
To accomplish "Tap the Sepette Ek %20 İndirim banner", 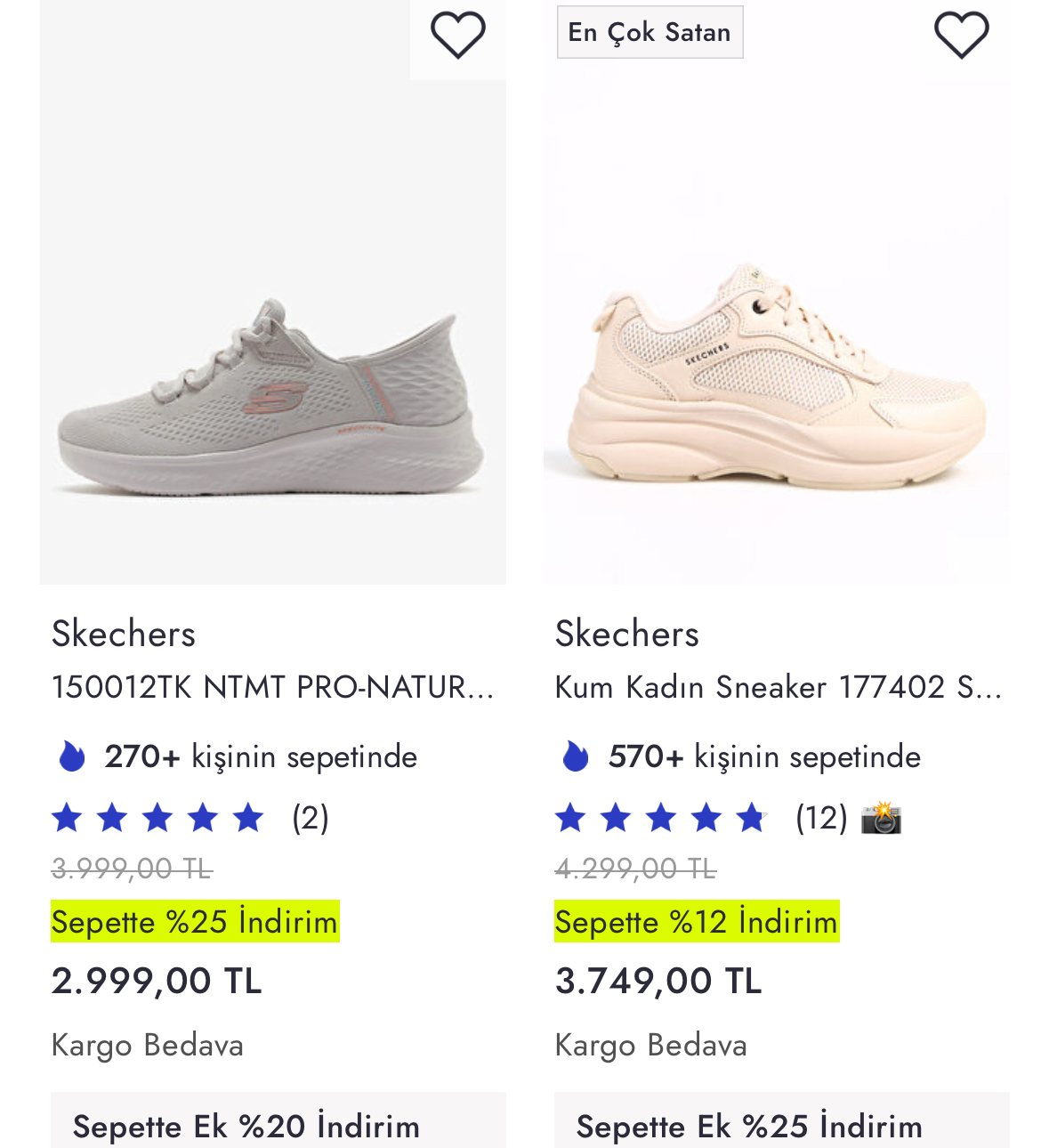I will (278, 1121).
